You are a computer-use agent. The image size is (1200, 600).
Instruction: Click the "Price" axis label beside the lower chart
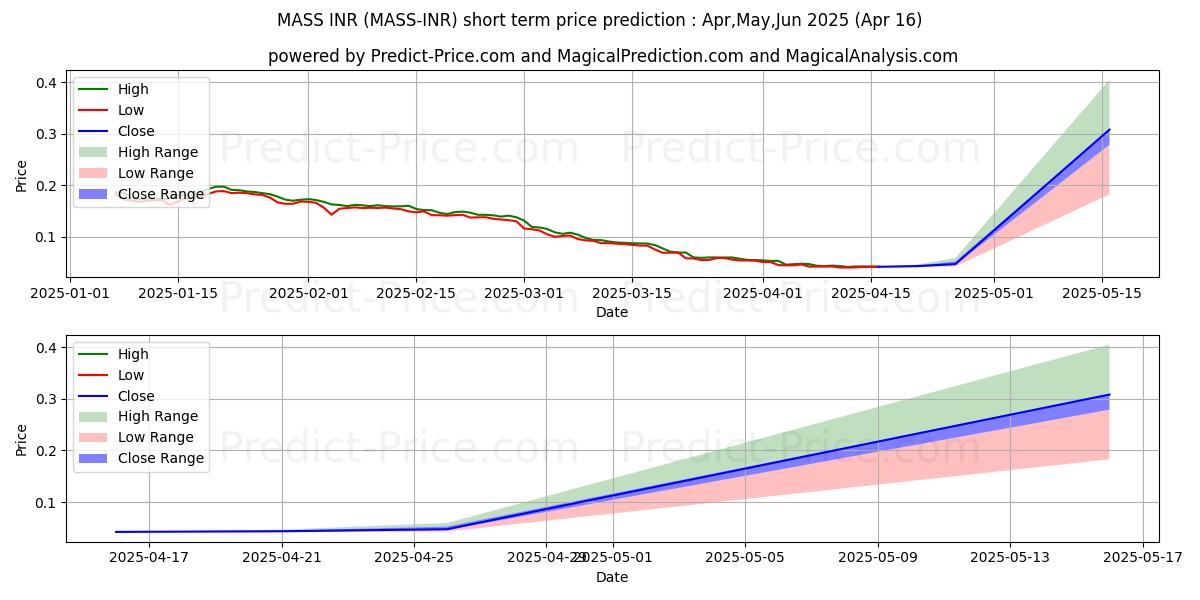22,440
